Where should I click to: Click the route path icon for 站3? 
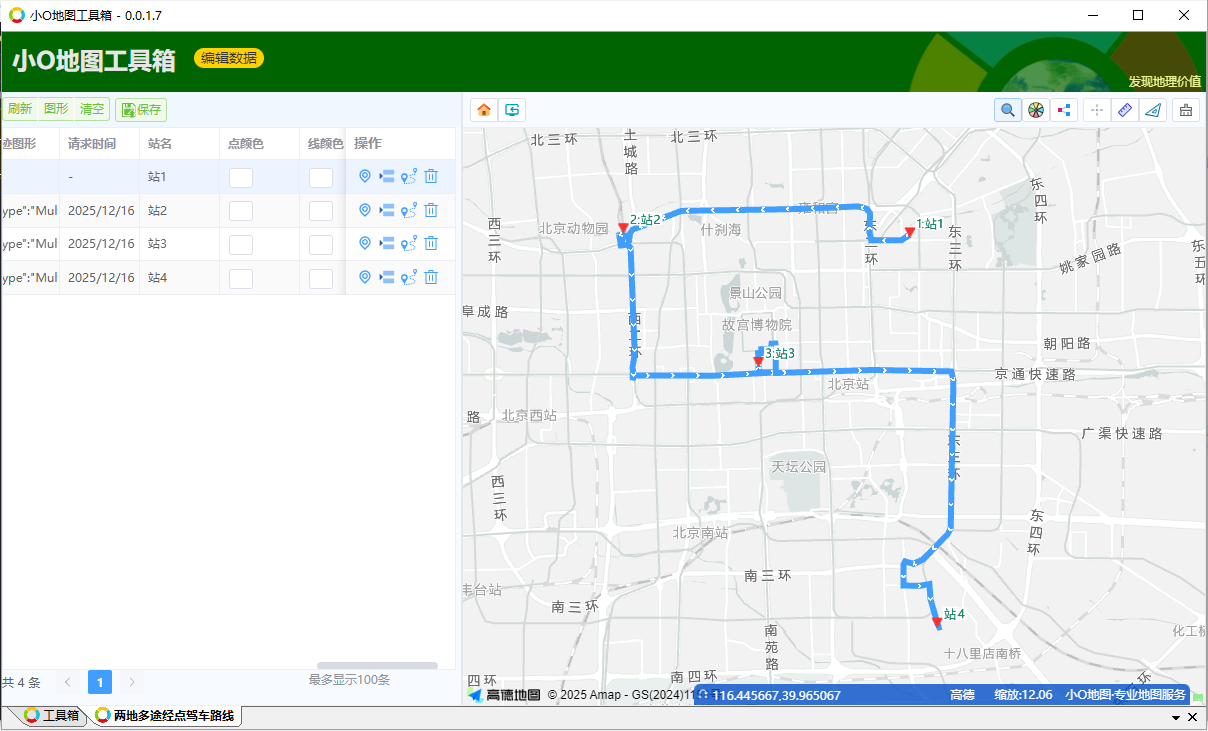point(408,243)
